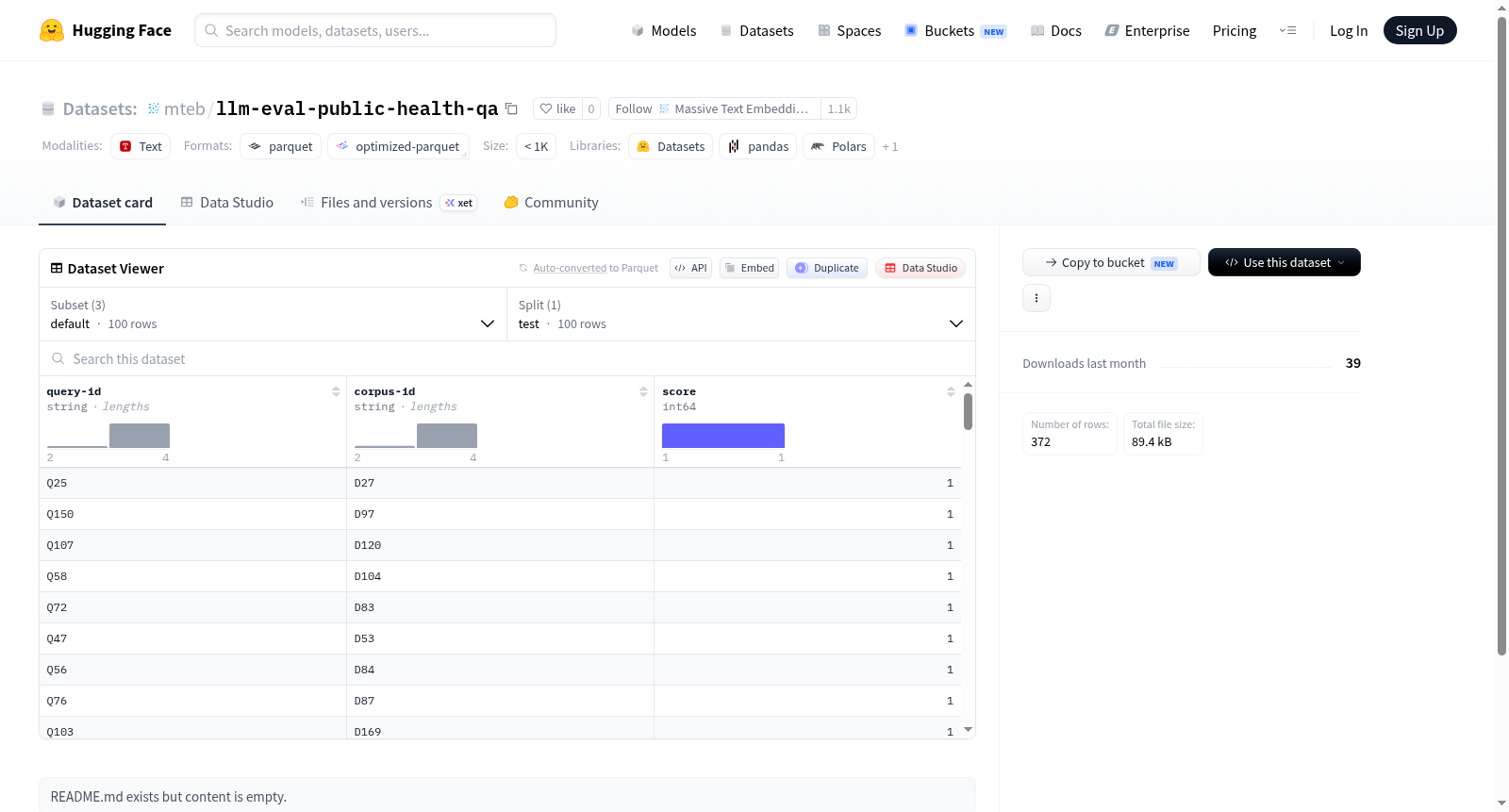Click the dataset viewer table icon

point(57,269)
